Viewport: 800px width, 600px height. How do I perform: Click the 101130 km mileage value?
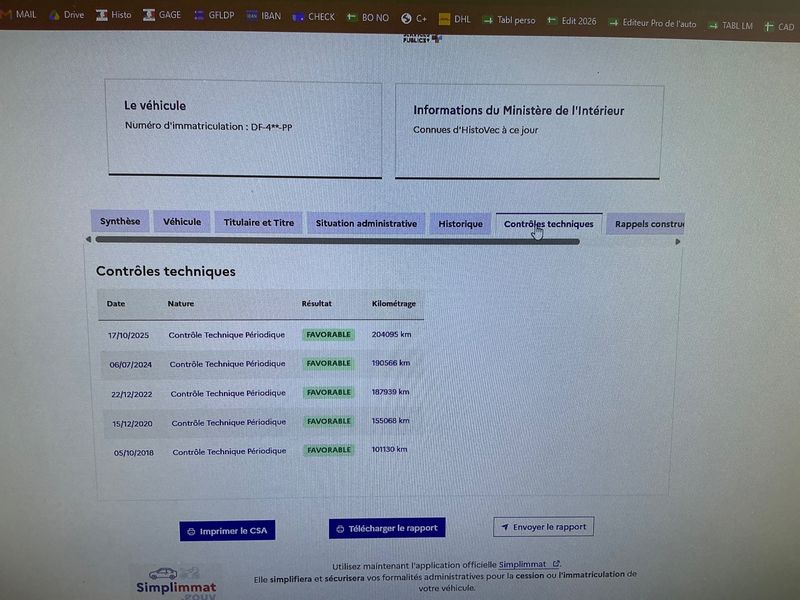[x=389, y=449]
